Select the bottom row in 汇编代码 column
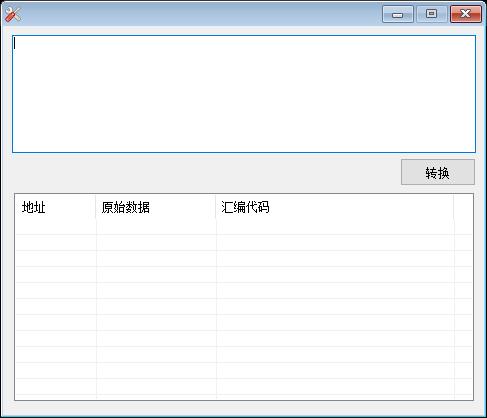 [x=335, y=386]
